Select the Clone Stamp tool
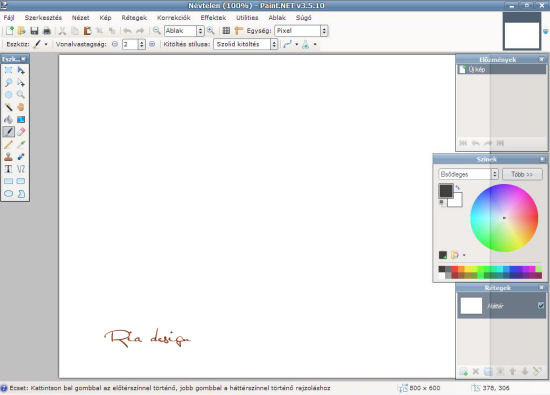The height and width of the screenshot is (395, 550). tap(8, 157)
